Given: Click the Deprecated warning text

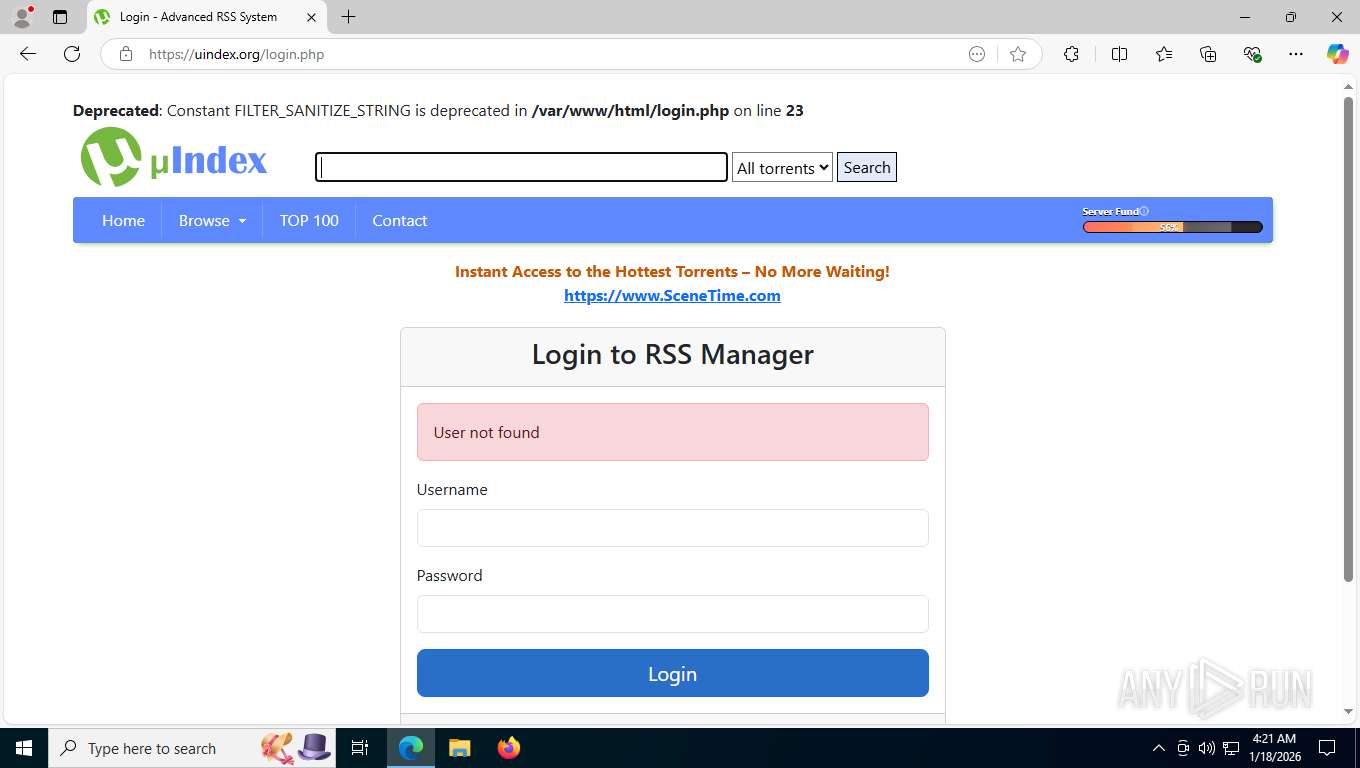Looking at the screenshot, I should [438, 111].
